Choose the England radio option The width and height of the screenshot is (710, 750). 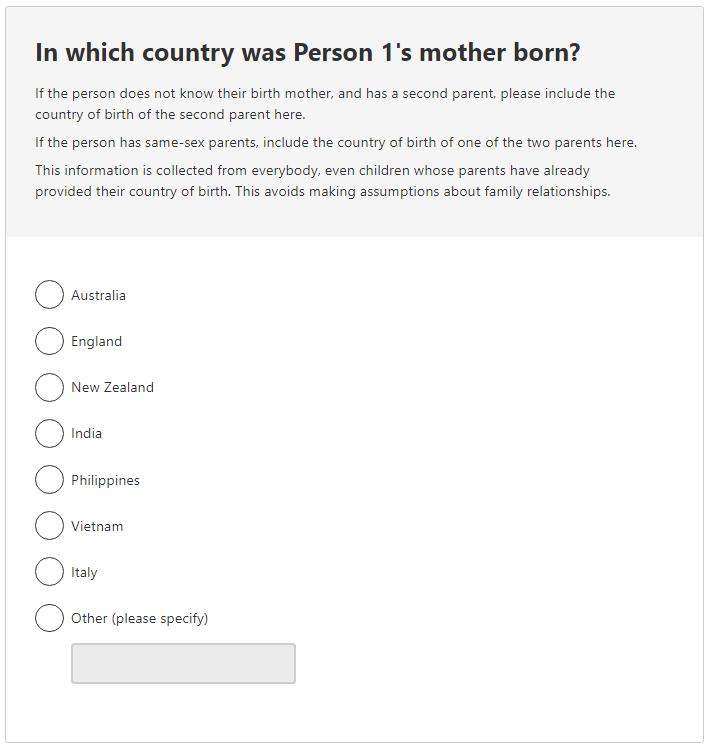(x=49, y=341)
